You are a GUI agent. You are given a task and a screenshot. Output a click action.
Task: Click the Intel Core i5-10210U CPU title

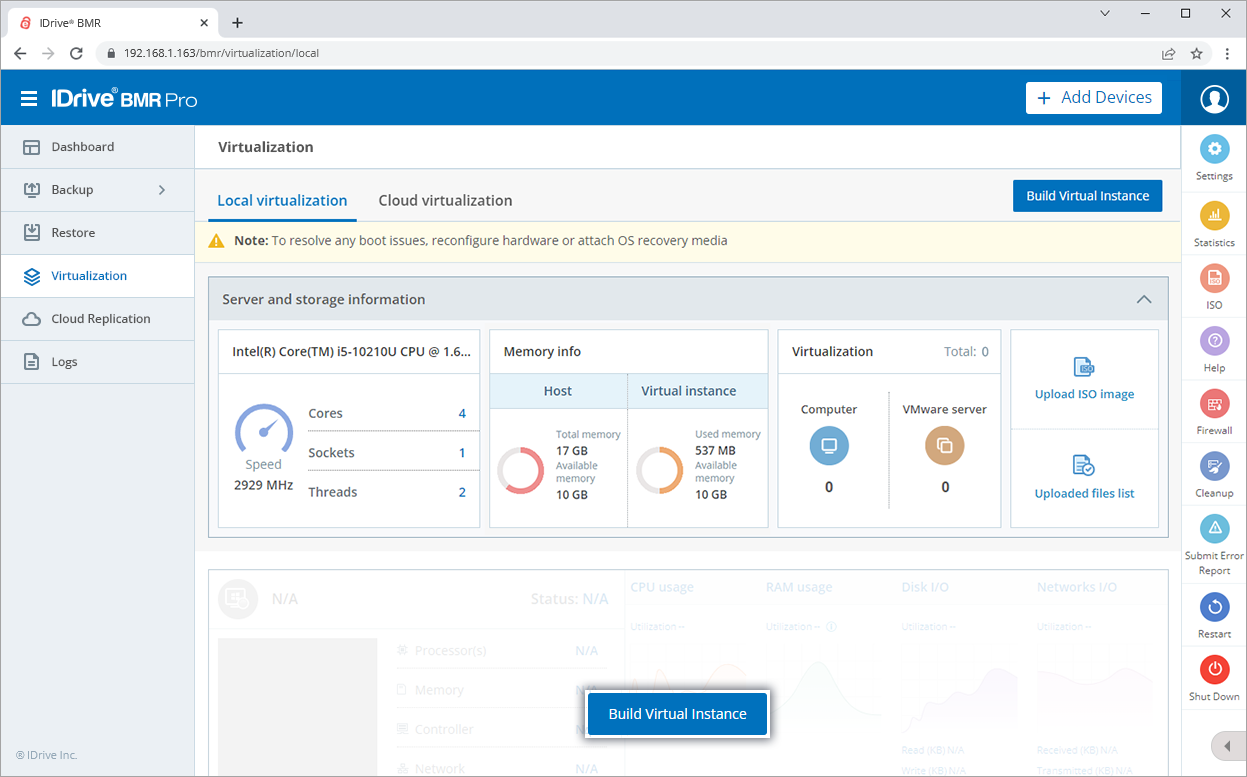pyautogui.click(x=351, y=352)
